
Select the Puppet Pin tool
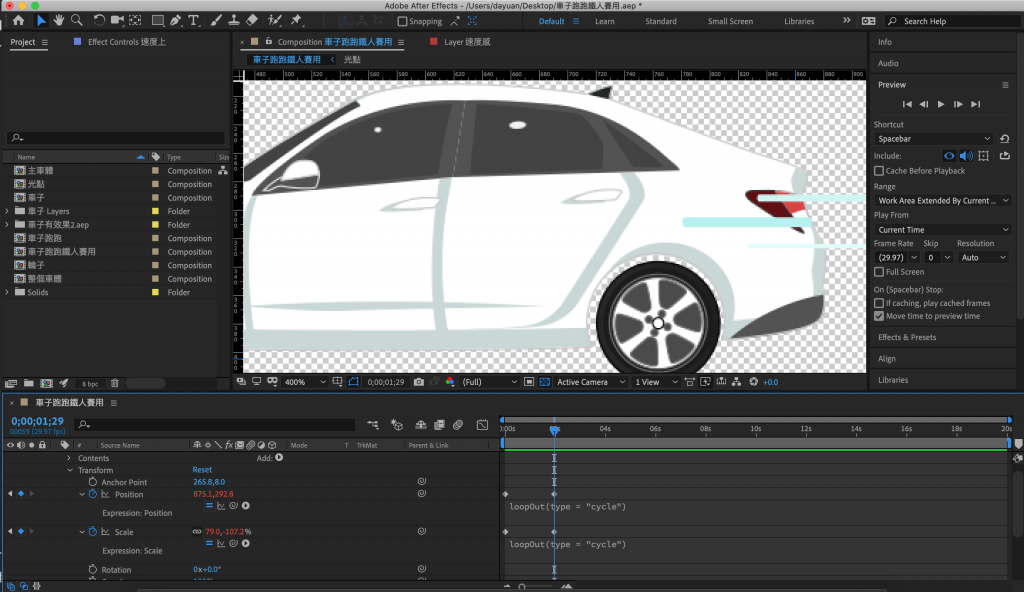(x=297, y=20)
